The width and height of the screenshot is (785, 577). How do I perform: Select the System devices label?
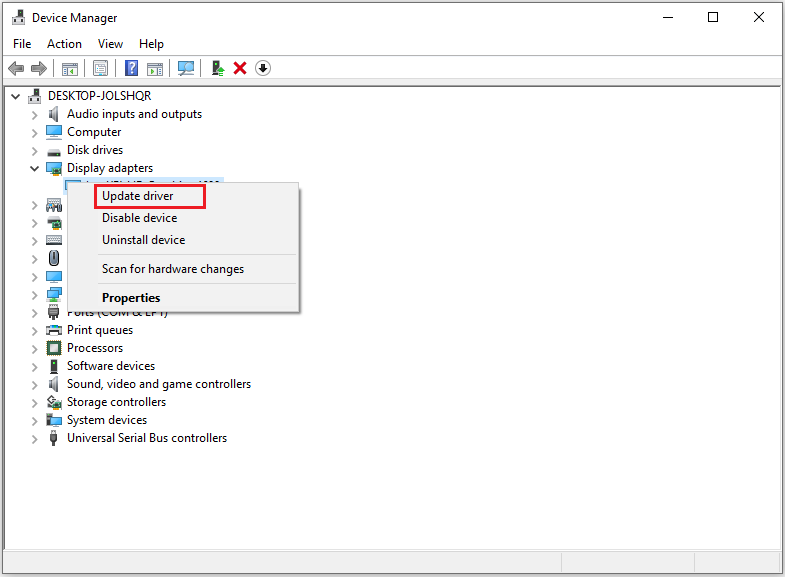tap(107, 420)
